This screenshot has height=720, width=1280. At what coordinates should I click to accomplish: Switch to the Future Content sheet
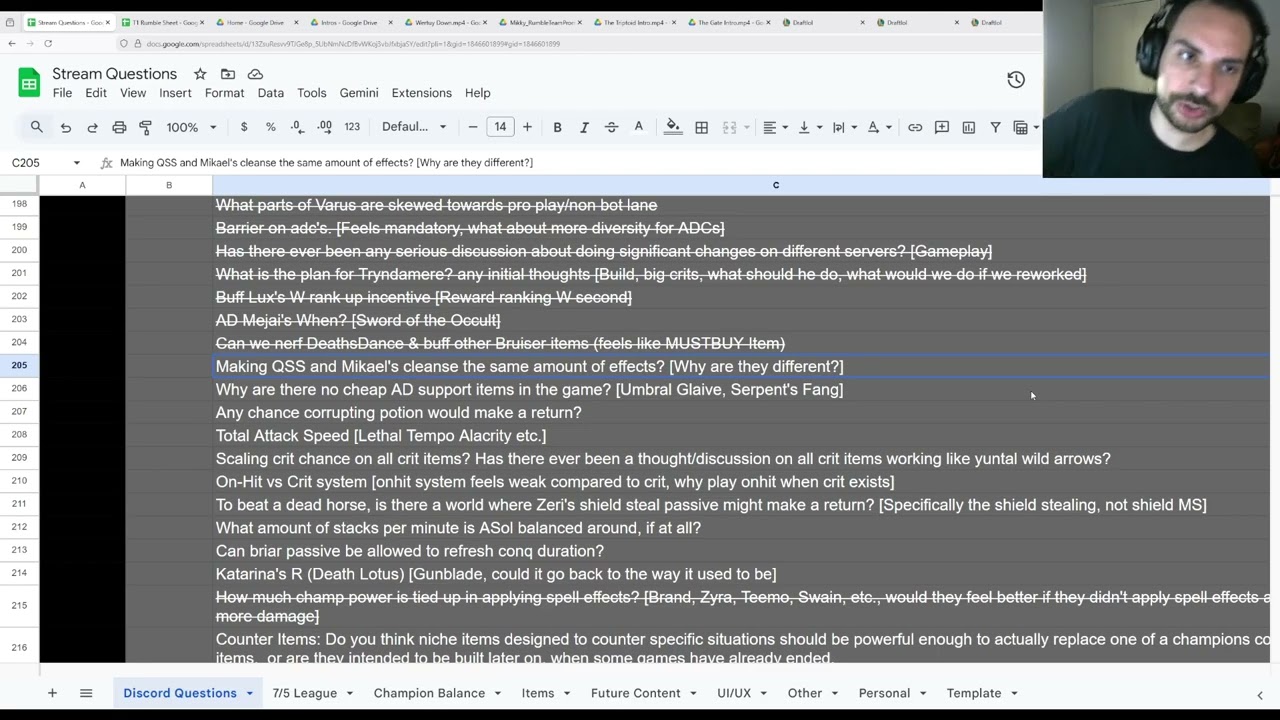coord(635,693)
